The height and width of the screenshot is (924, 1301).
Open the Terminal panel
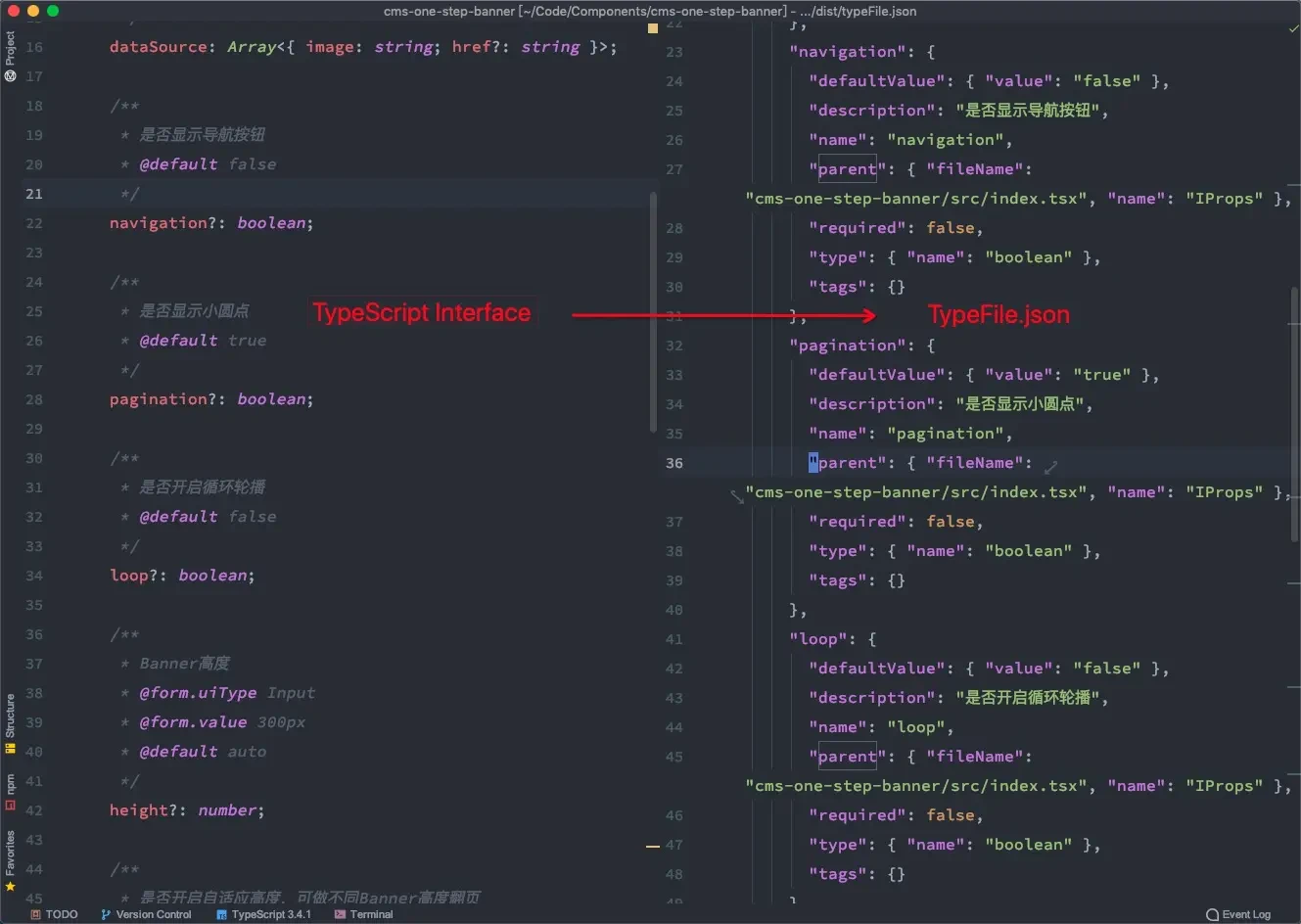[363, 914]
